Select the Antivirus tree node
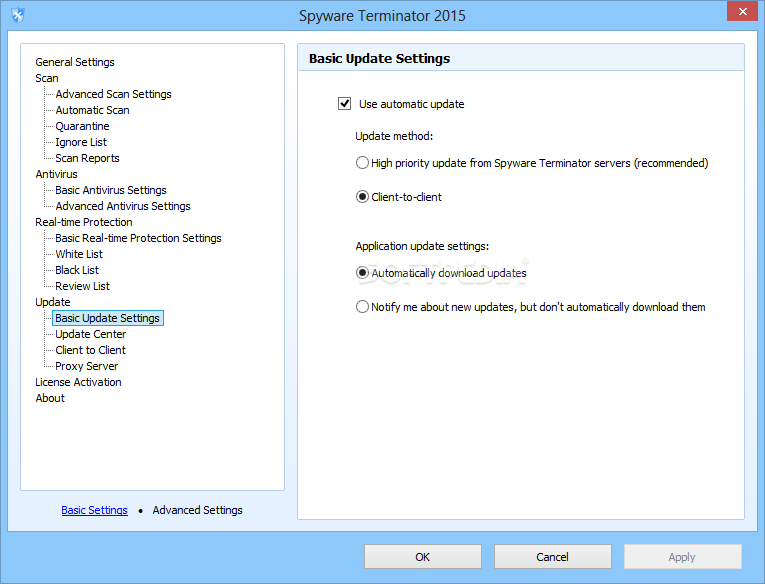765x584 pixels. [x=57, y=174]
